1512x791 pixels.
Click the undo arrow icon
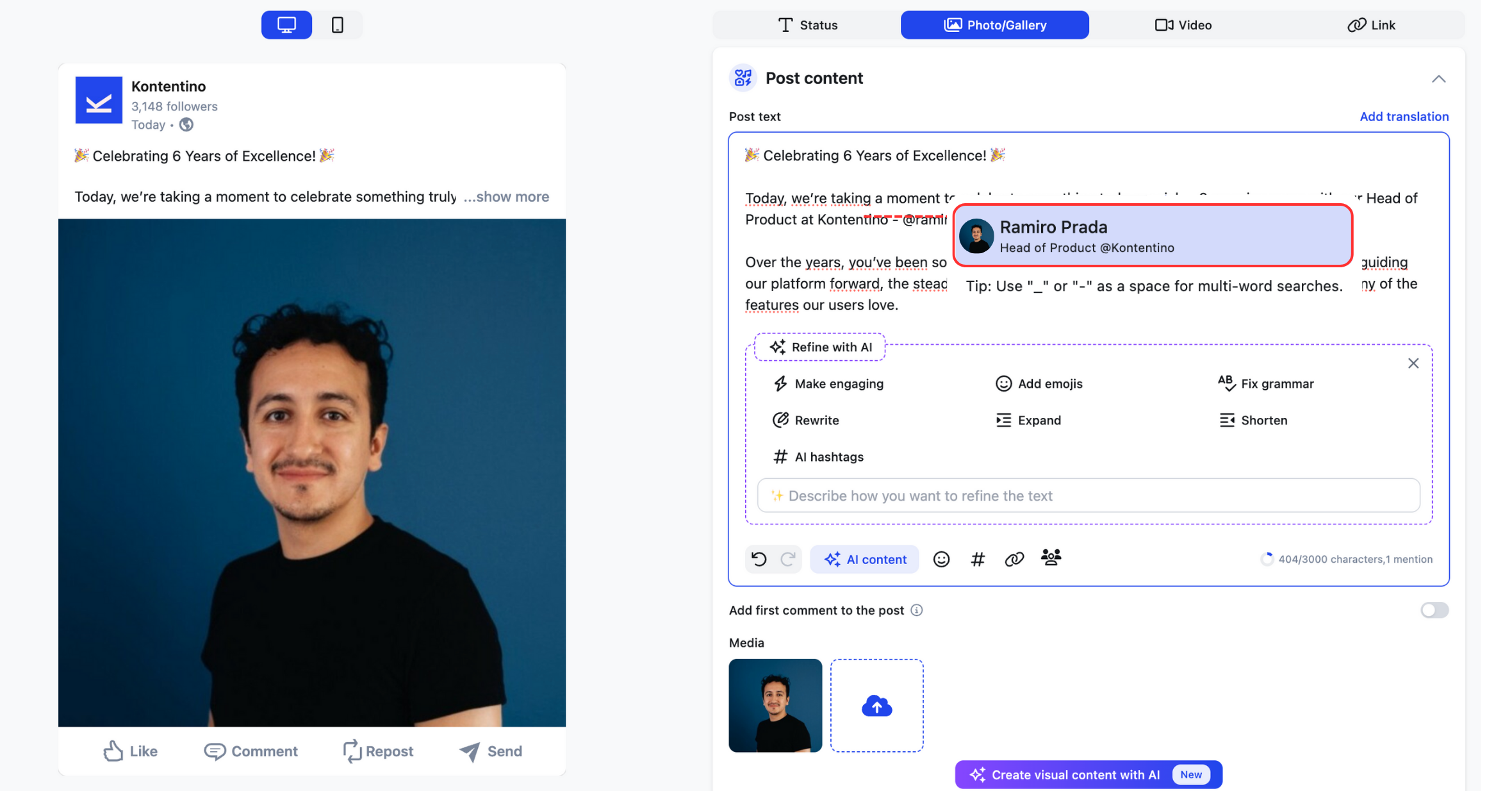click(759, 559)
